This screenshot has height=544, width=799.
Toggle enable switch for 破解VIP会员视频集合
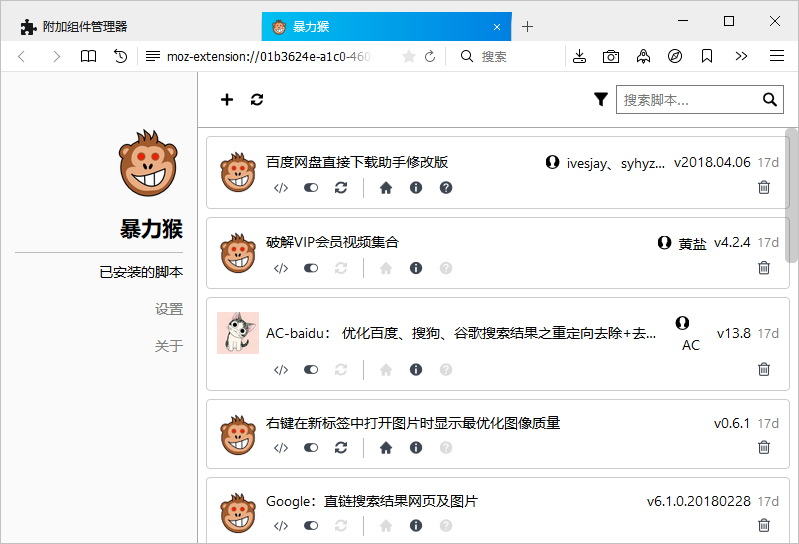[311, 268]
